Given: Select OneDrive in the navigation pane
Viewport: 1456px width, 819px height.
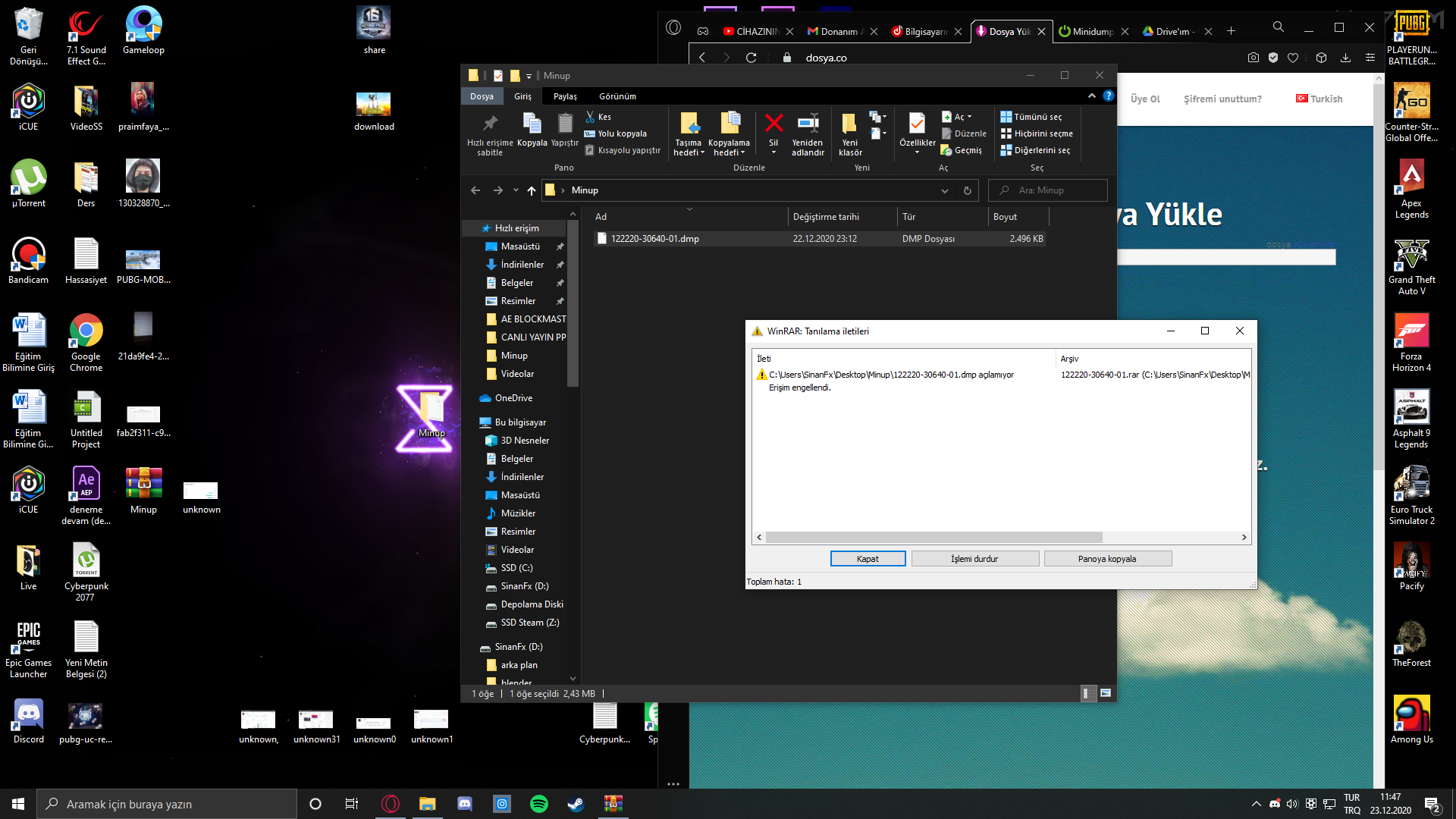Looking at the screenshot, I should pos(513,398).
